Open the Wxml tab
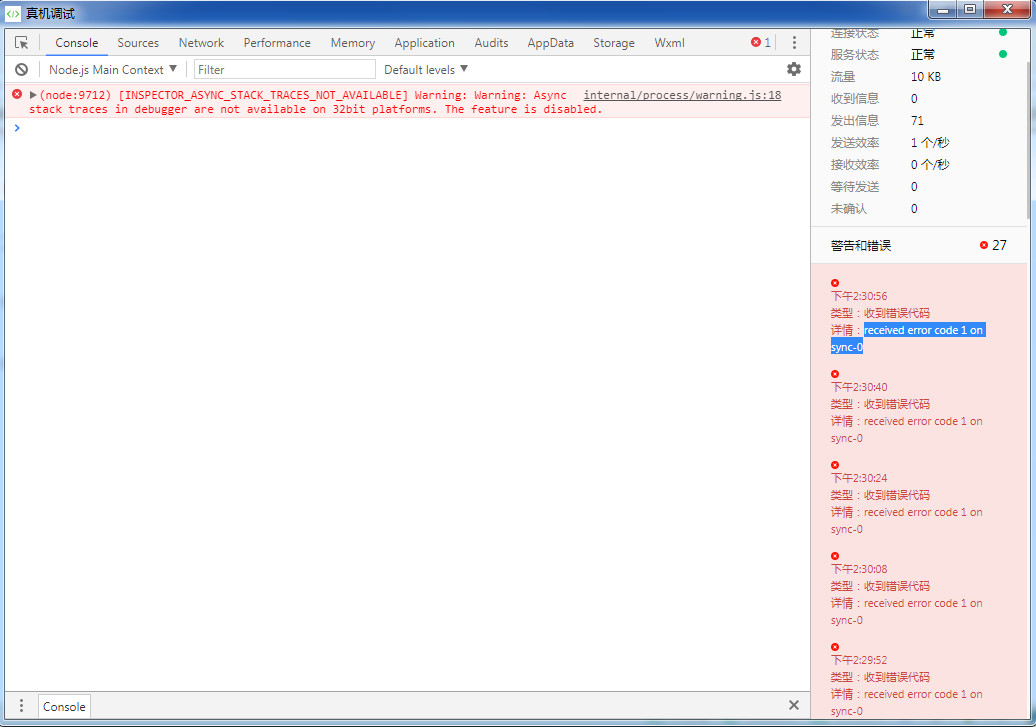This screenshot has height=727, width=1036. coord(669,43)
